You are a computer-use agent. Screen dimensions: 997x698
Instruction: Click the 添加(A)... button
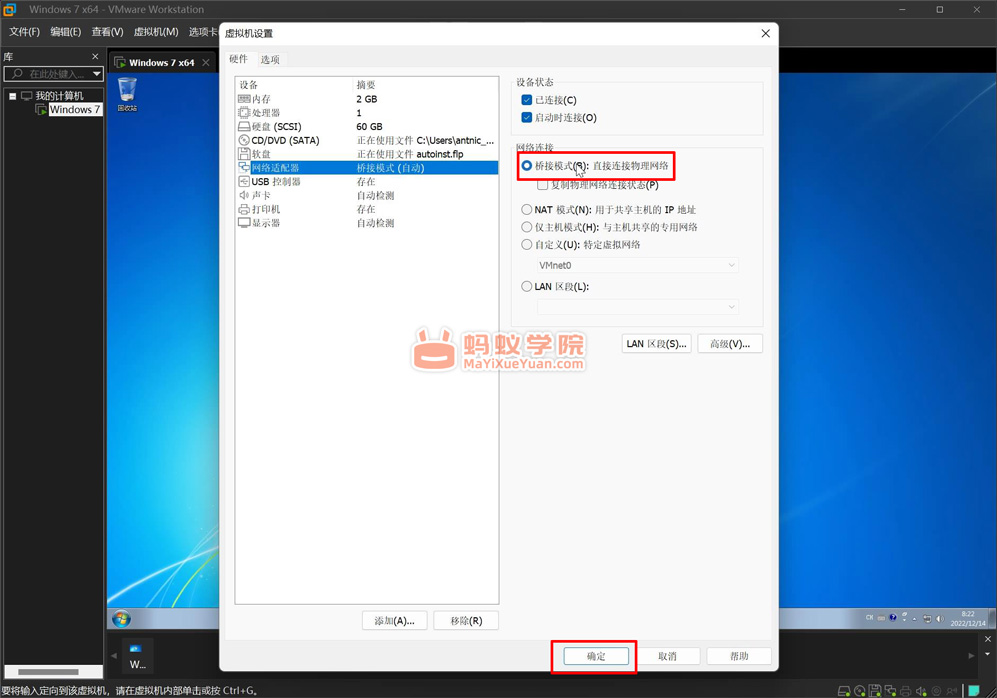394,620
